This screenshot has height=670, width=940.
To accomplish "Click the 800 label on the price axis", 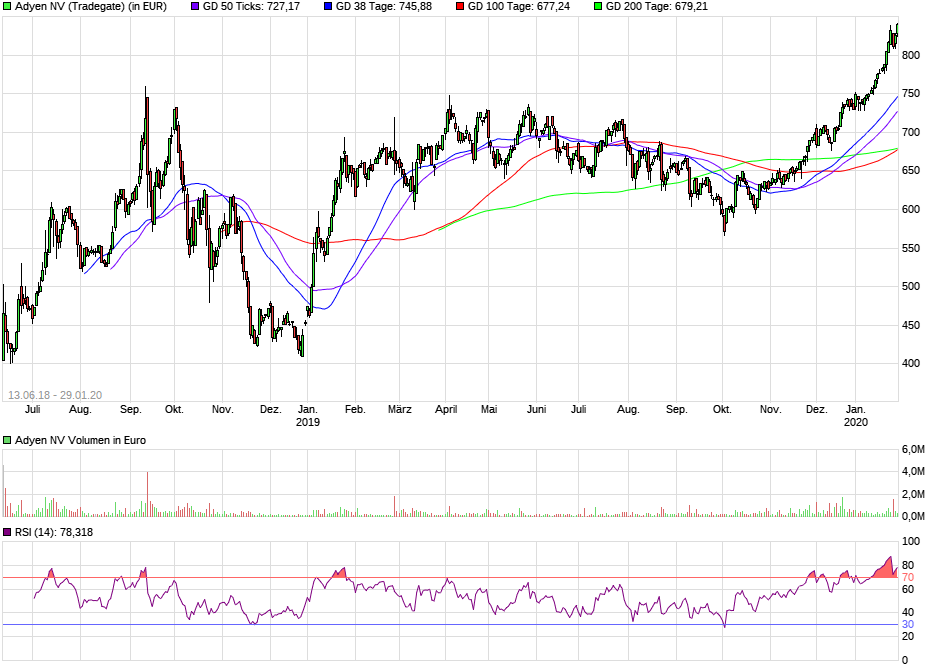I will point(912,57).
